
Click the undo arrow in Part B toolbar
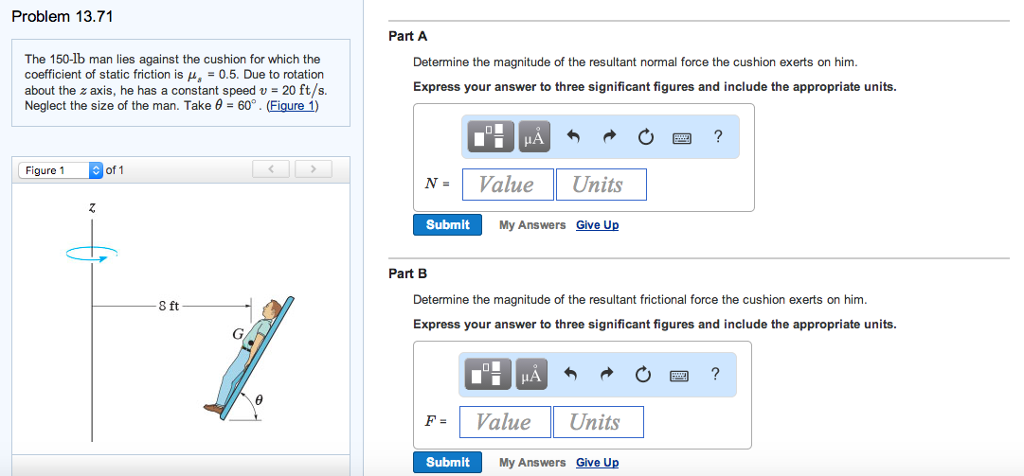pos(570,376)
